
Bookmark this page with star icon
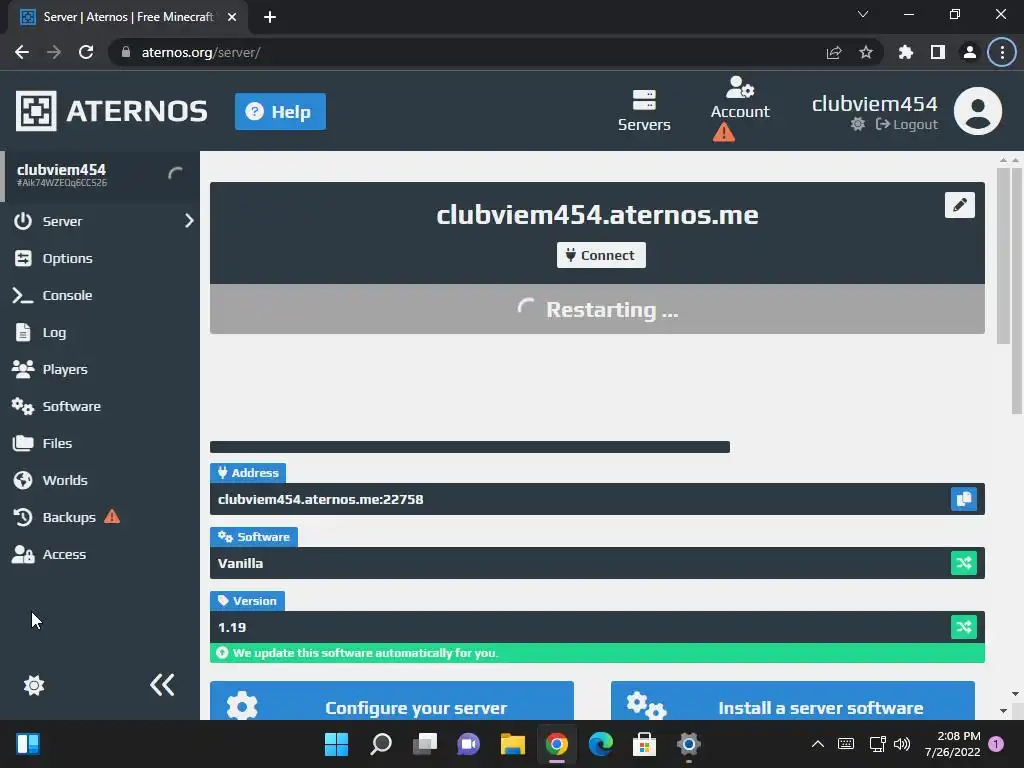[x=866, y=52]
